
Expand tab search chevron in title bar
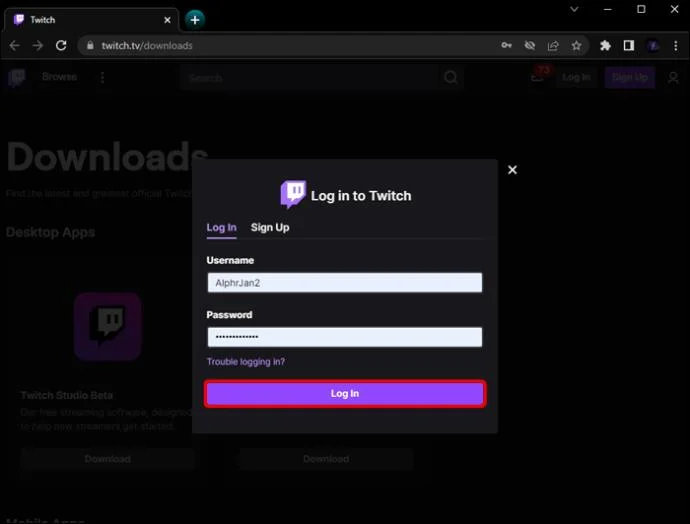(x=574, y=9)
